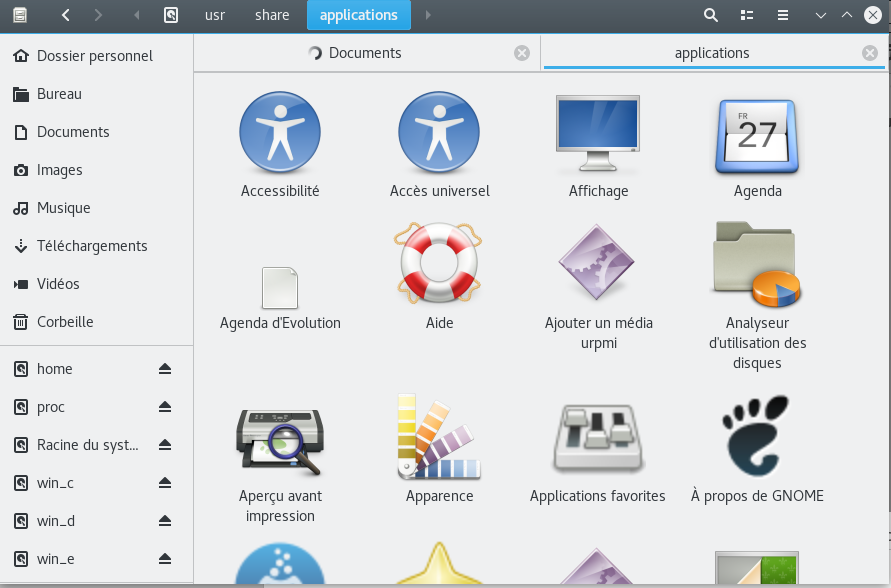The image size is (891, 588).
Task: Open the Affichage monitor icon
Action: tap(598, 134)
